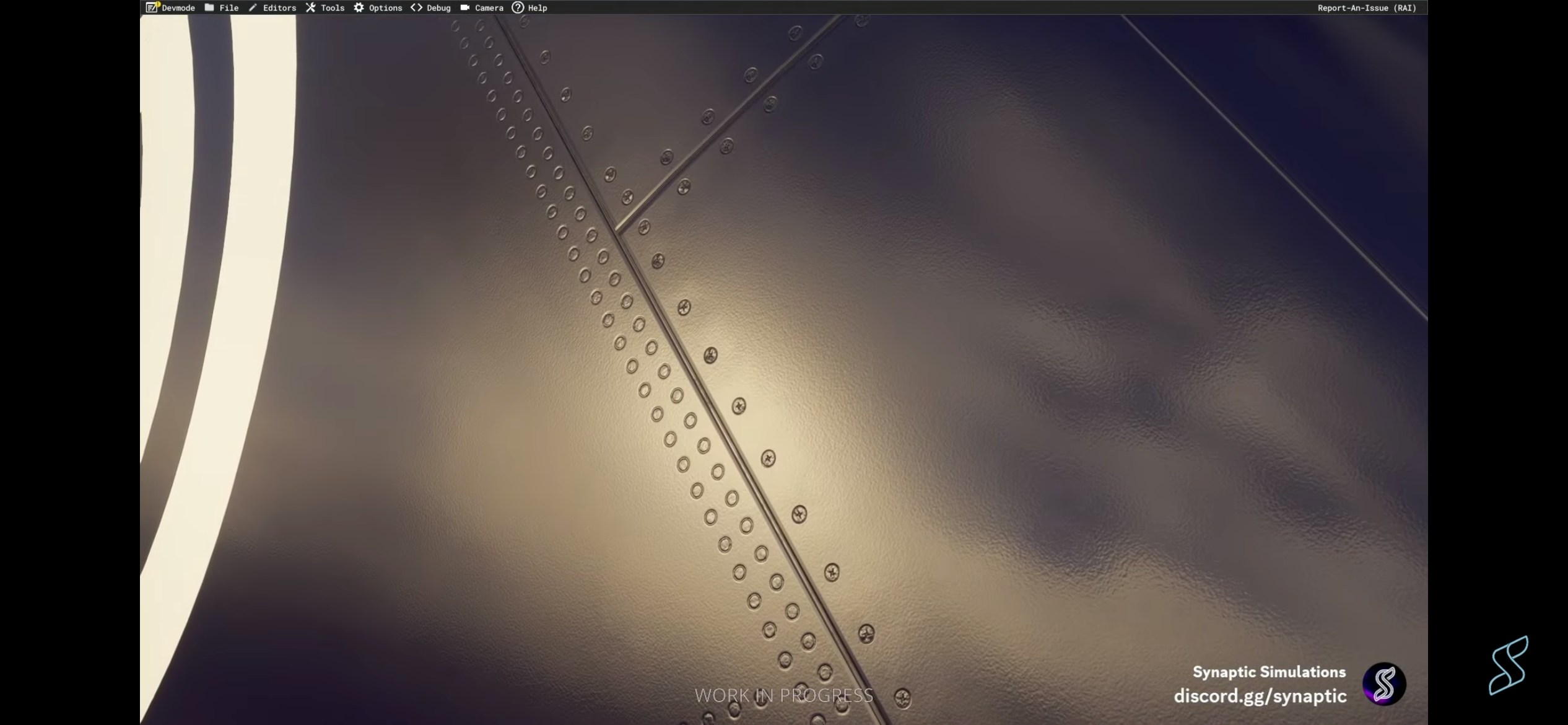Open the Debug menu text
Viewport: 1568px width, 725px height.
point(438,8)
